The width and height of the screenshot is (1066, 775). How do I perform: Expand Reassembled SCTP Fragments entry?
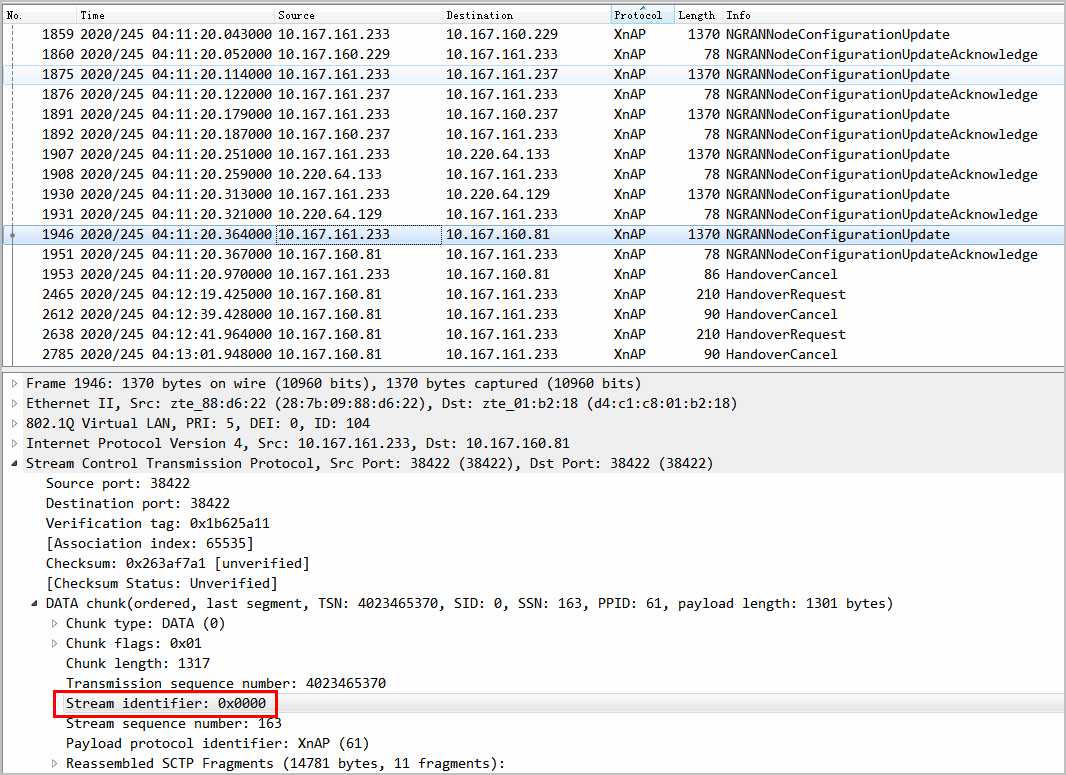coord(55,764)
